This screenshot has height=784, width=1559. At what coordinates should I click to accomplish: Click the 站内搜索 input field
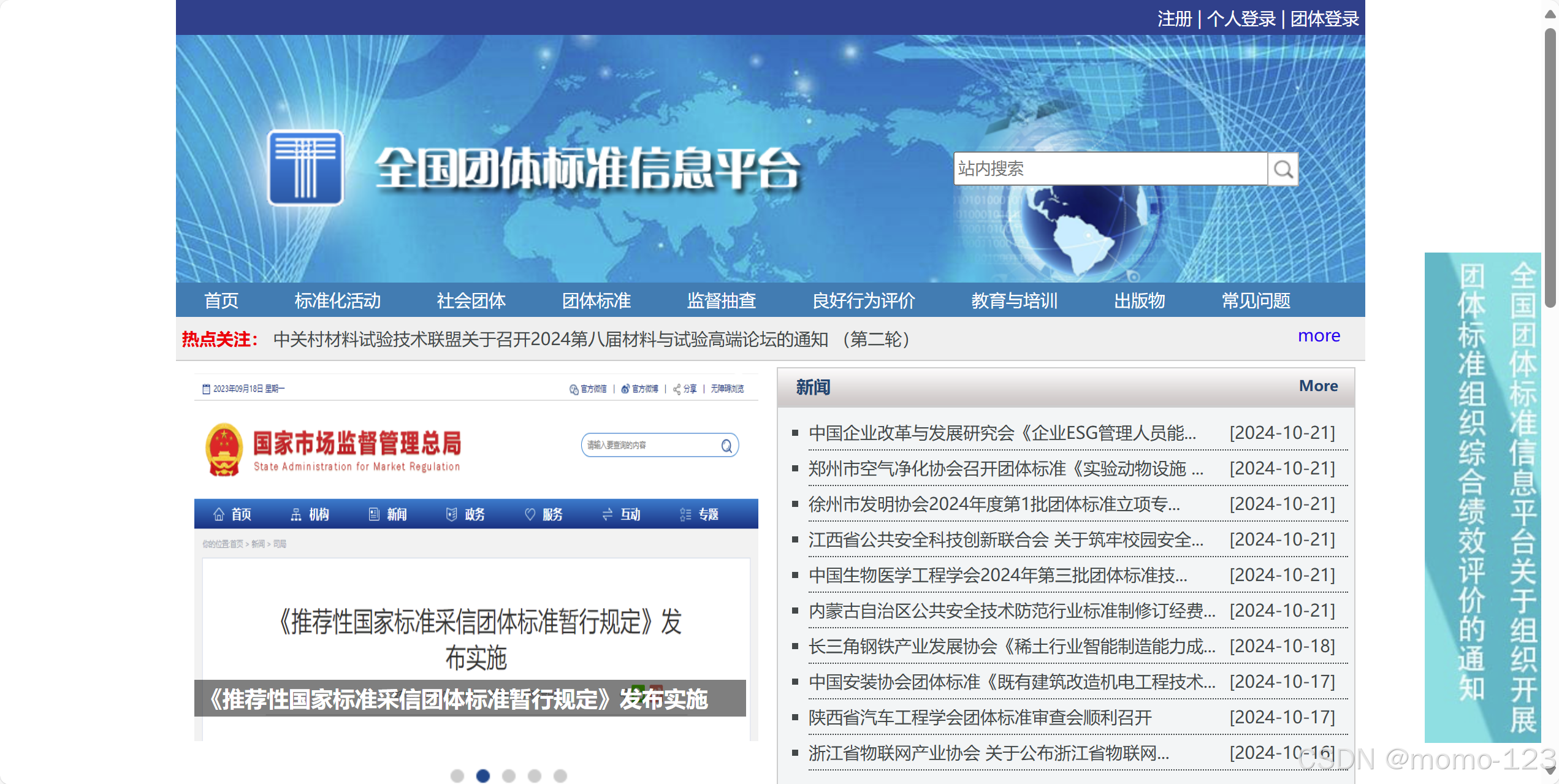click(1110, 169)
